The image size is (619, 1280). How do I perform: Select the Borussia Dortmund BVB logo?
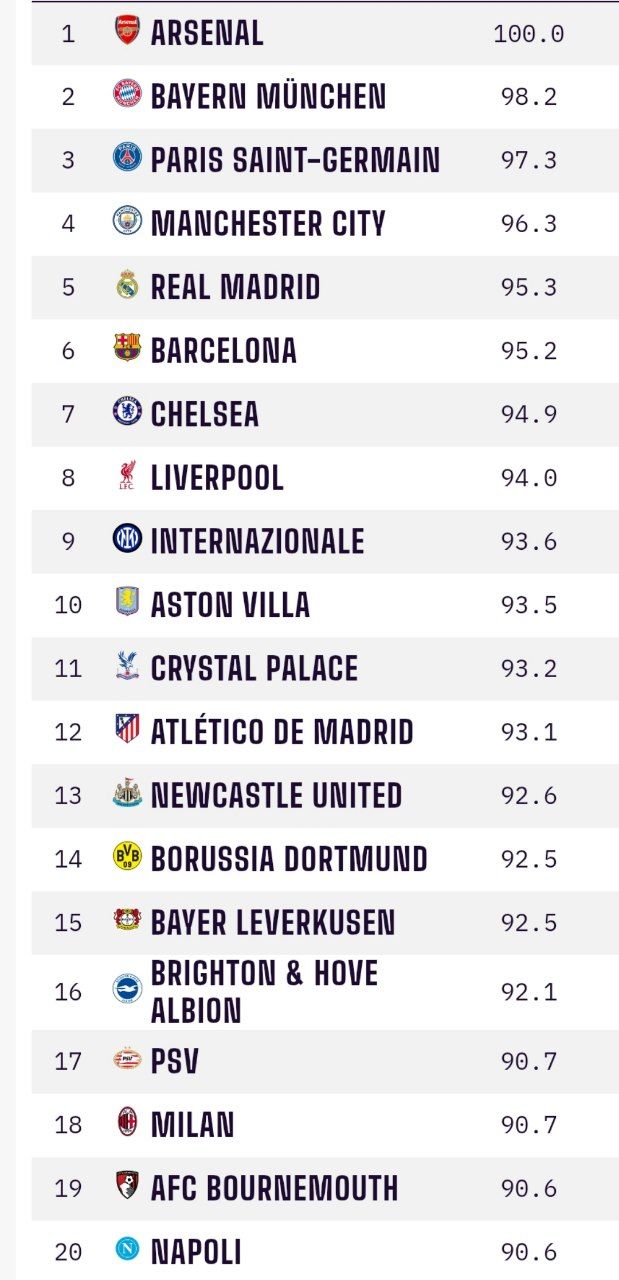tap(127, 857)
